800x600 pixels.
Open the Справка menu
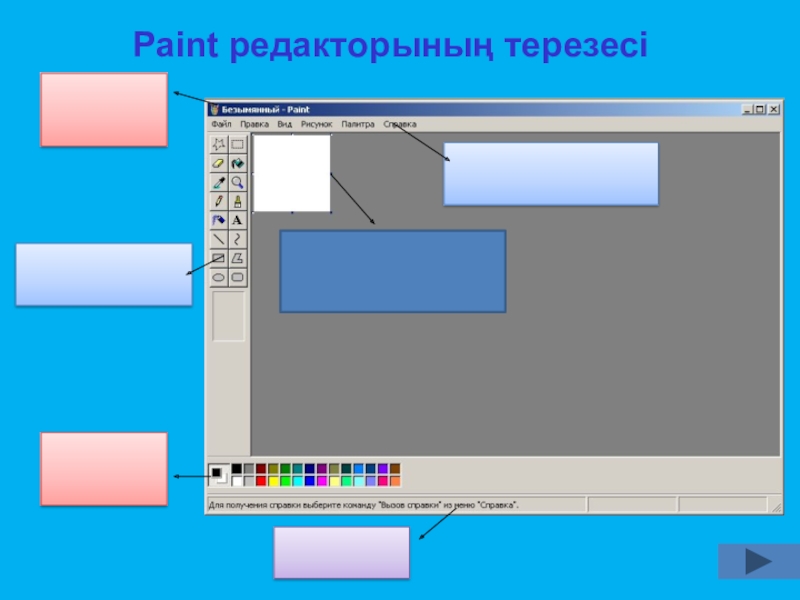(x=400, y=124)
